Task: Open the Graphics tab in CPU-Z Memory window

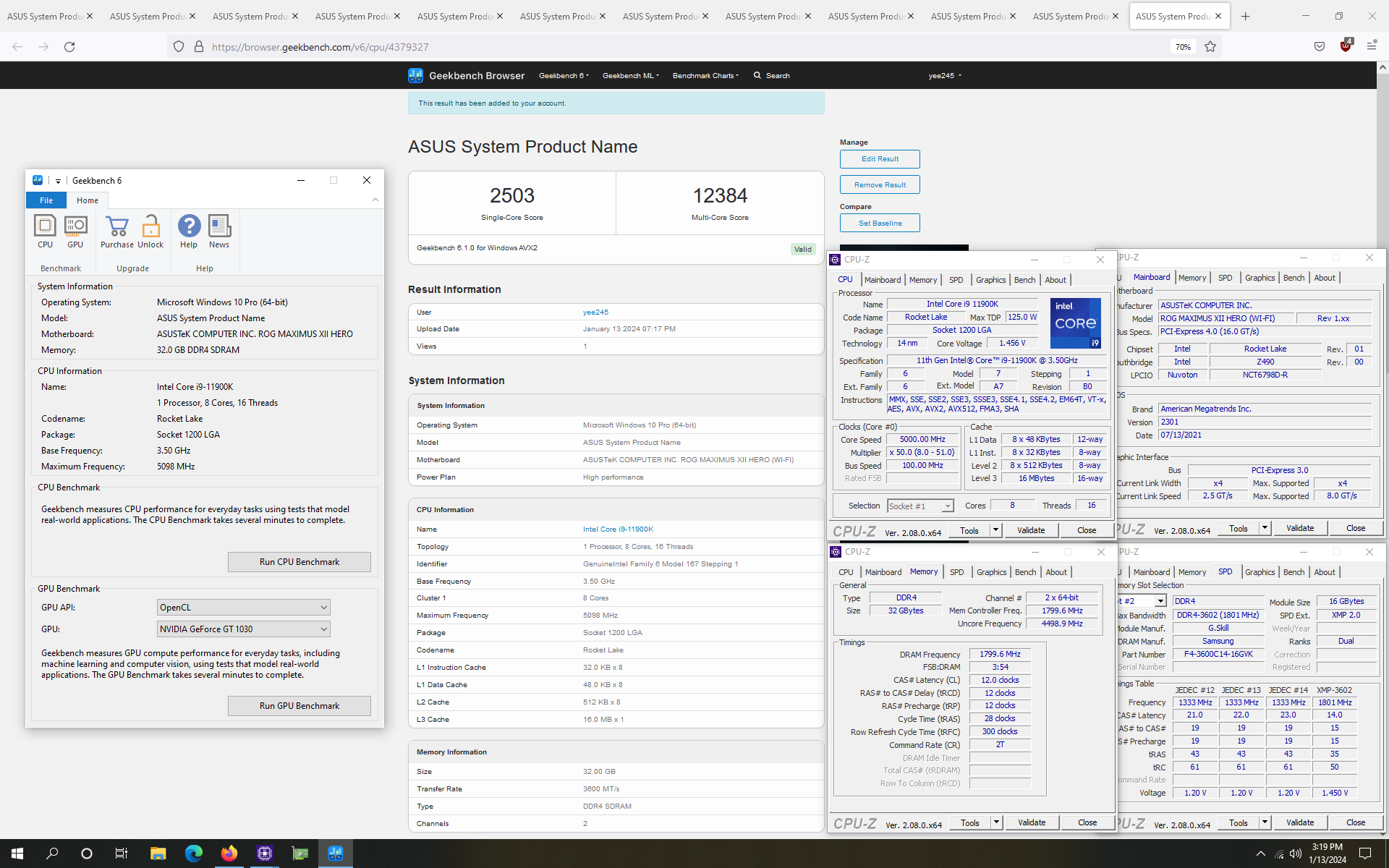Action: click(x=991, y=572)
